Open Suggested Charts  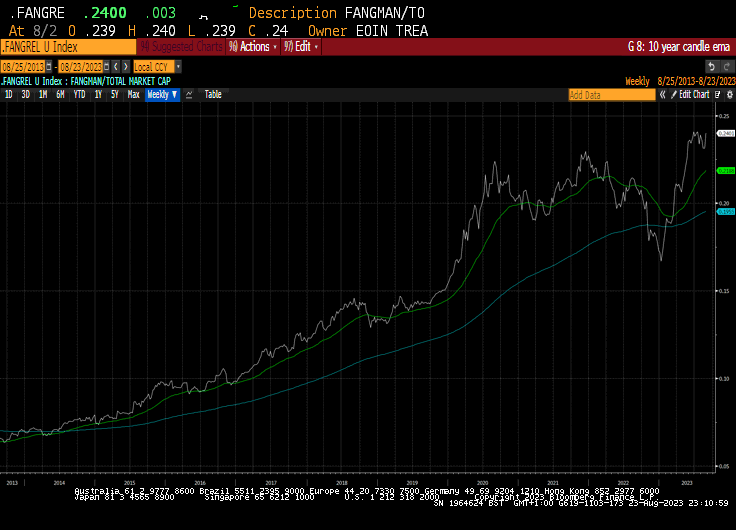point(182,47)
